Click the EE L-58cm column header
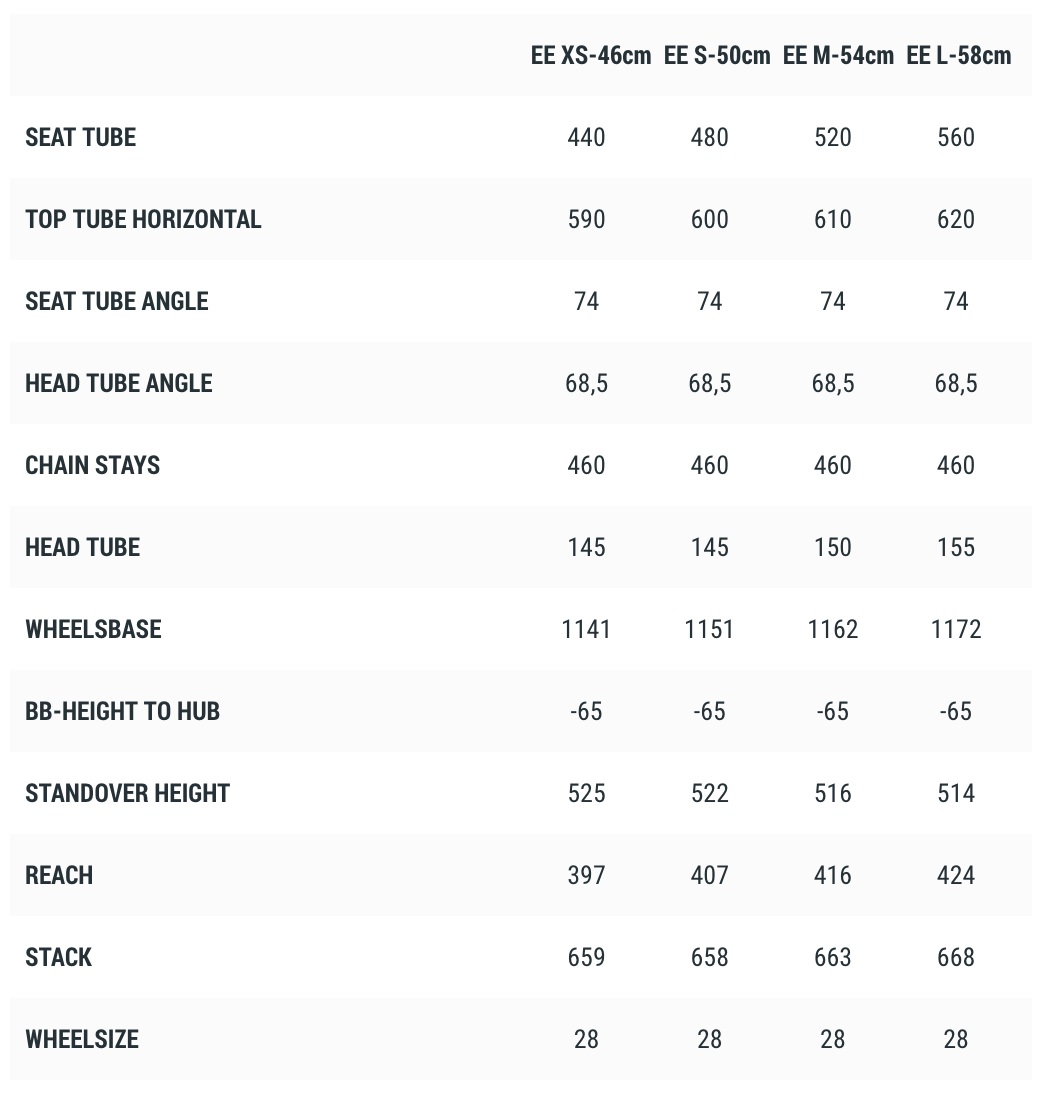 click(958, 56)
